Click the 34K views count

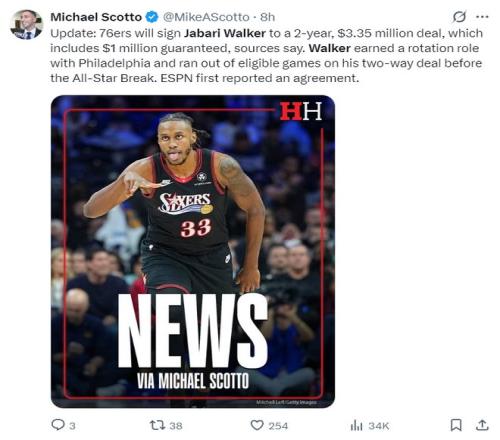379,426
